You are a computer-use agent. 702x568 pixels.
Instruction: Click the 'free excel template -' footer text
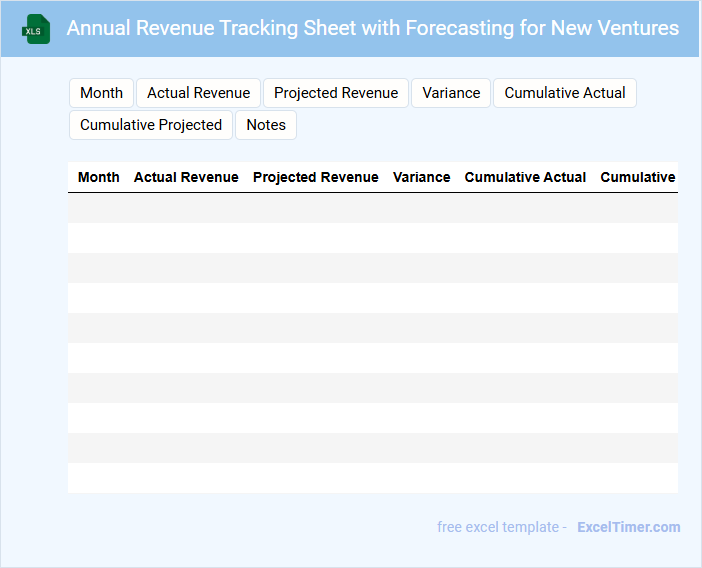502,527
